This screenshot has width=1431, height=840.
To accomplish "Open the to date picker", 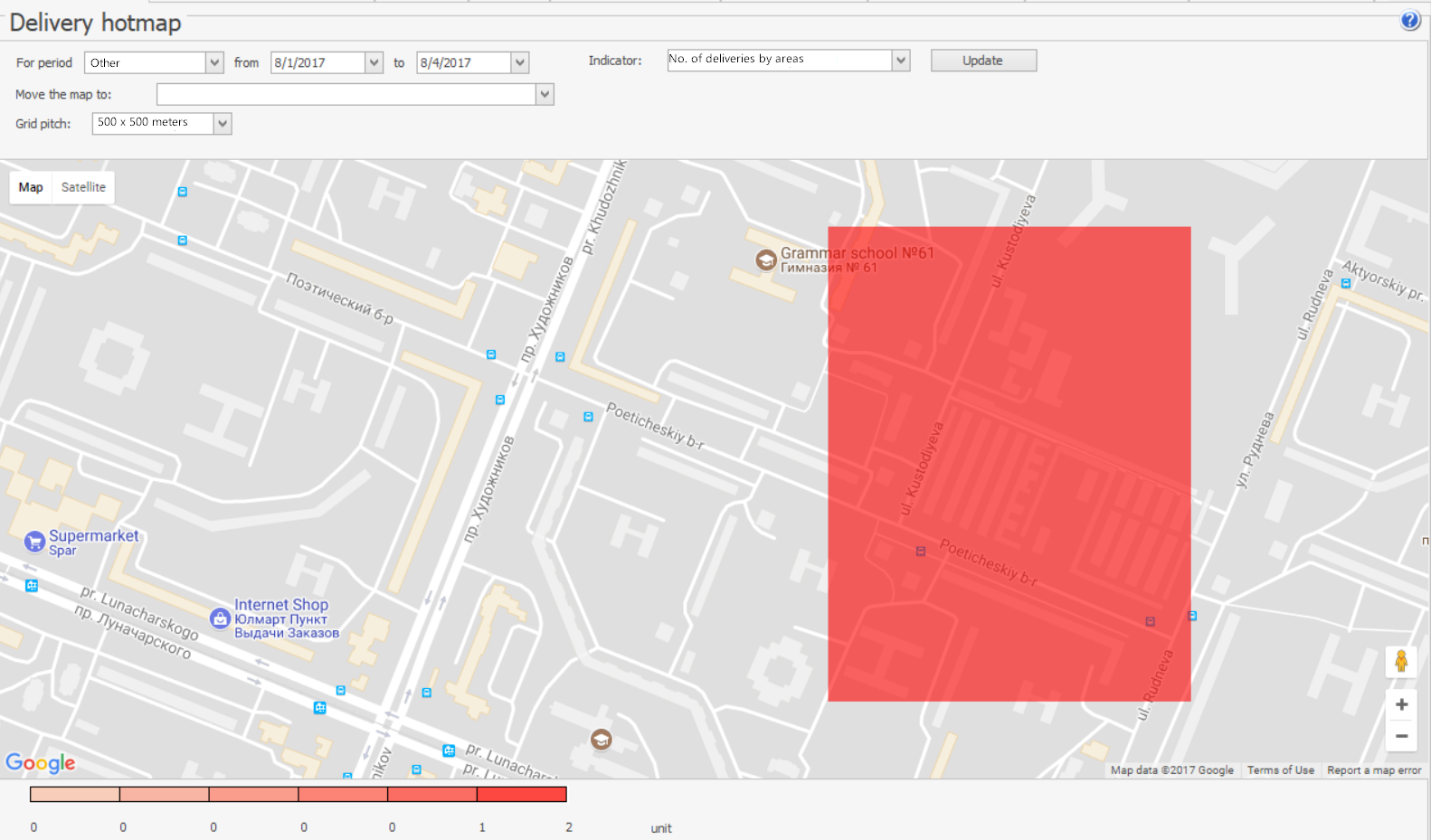I will pyautogui.click(x=519, y=62).
